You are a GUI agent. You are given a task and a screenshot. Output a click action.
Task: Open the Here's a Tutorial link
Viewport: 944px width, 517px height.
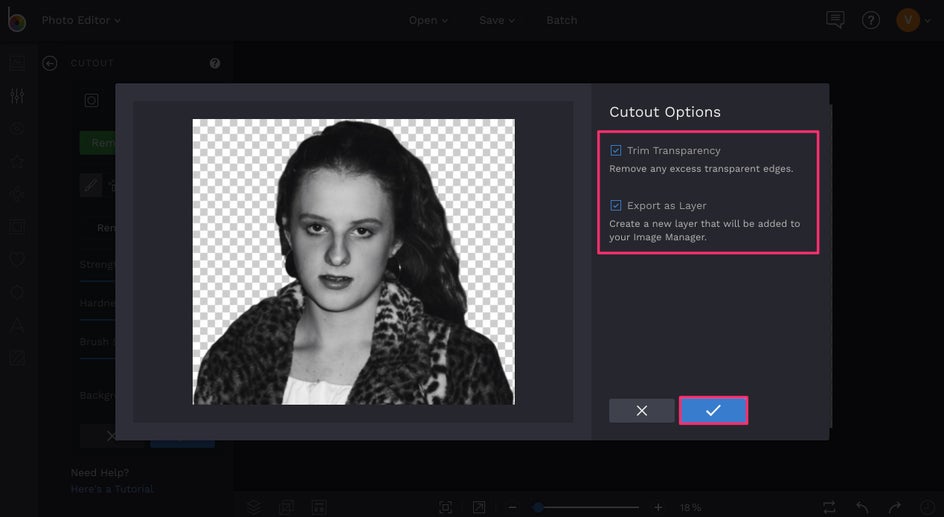point(112,489)
